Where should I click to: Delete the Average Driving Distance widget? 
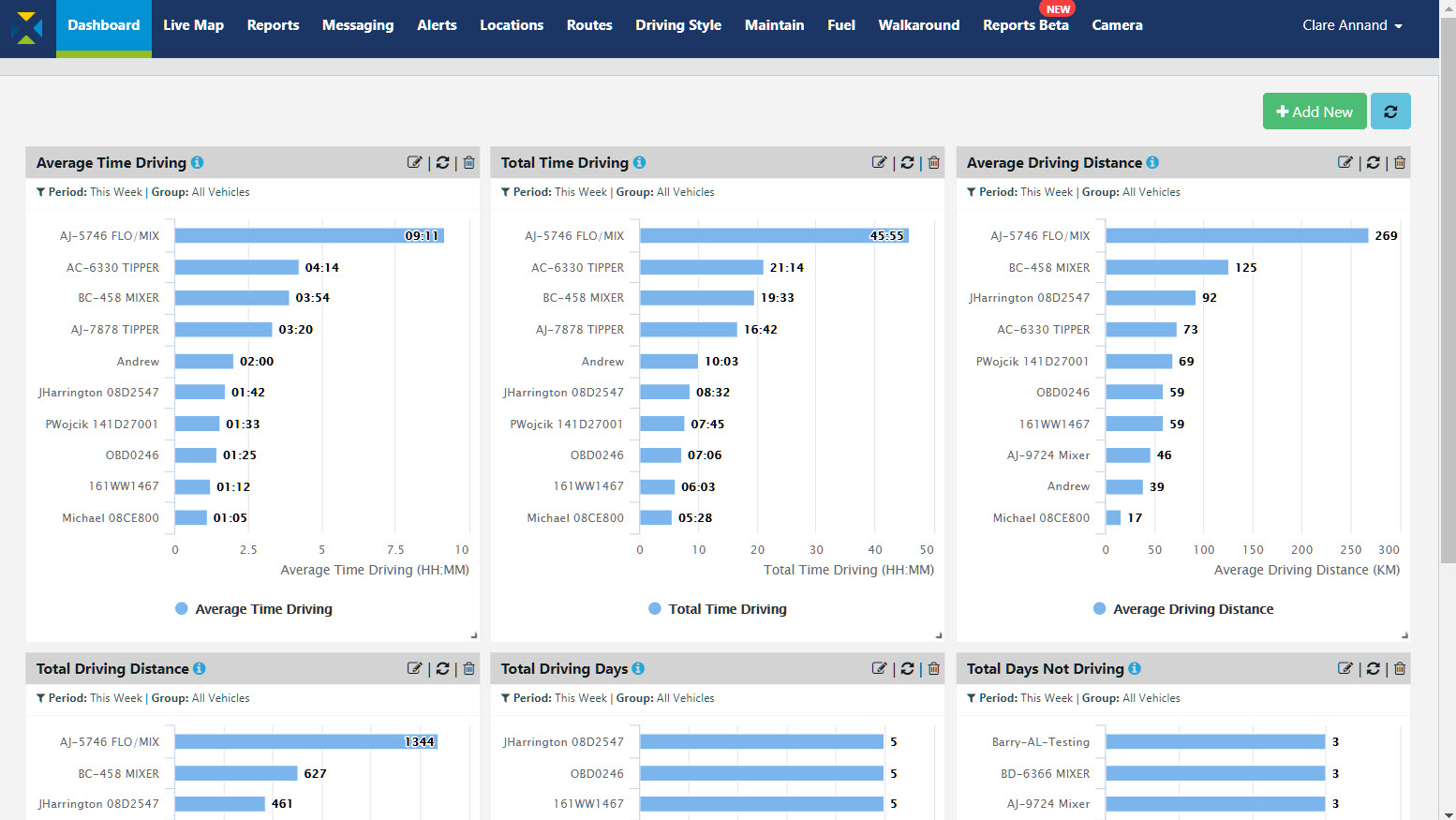click(1400, 162)
